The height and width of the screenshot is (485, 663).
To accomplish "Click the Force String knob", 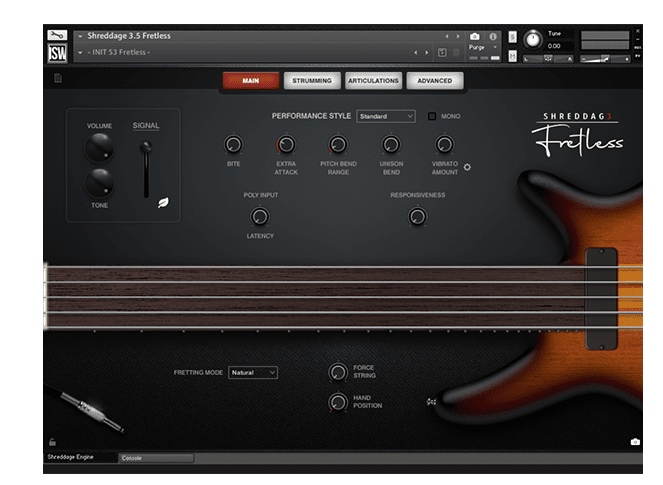I will [338, 372].
